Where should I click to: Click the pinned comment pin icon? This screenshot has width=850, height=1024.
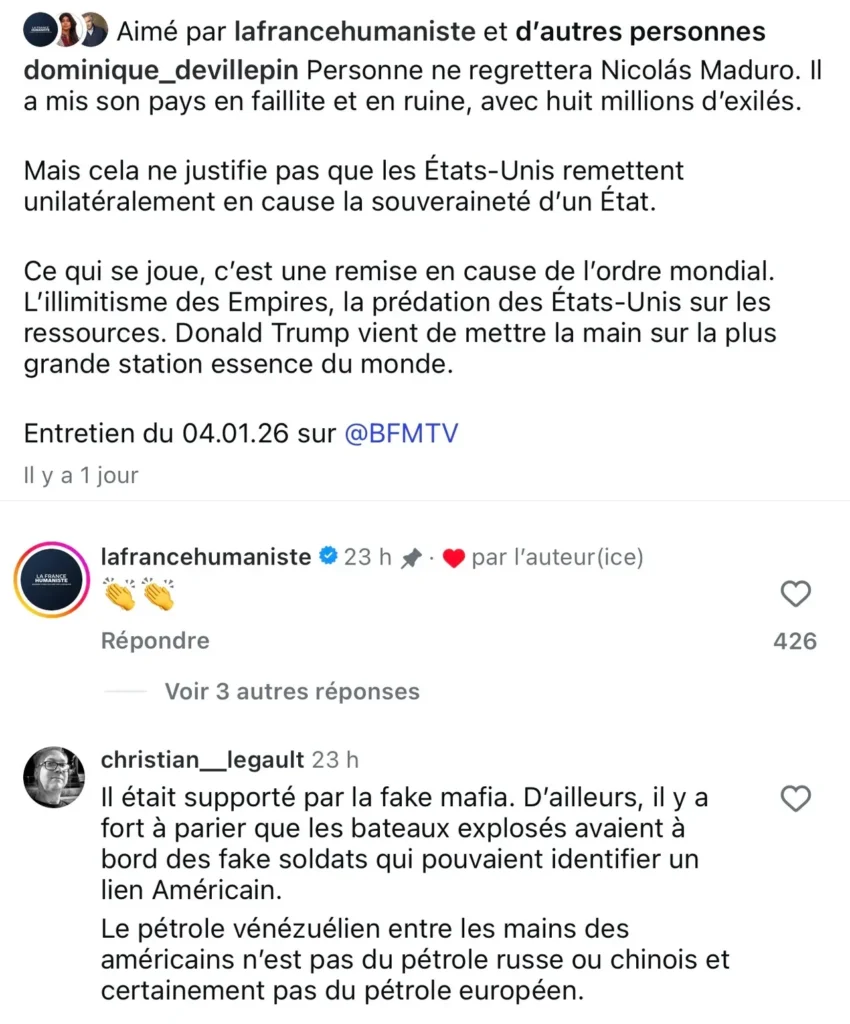410,559
